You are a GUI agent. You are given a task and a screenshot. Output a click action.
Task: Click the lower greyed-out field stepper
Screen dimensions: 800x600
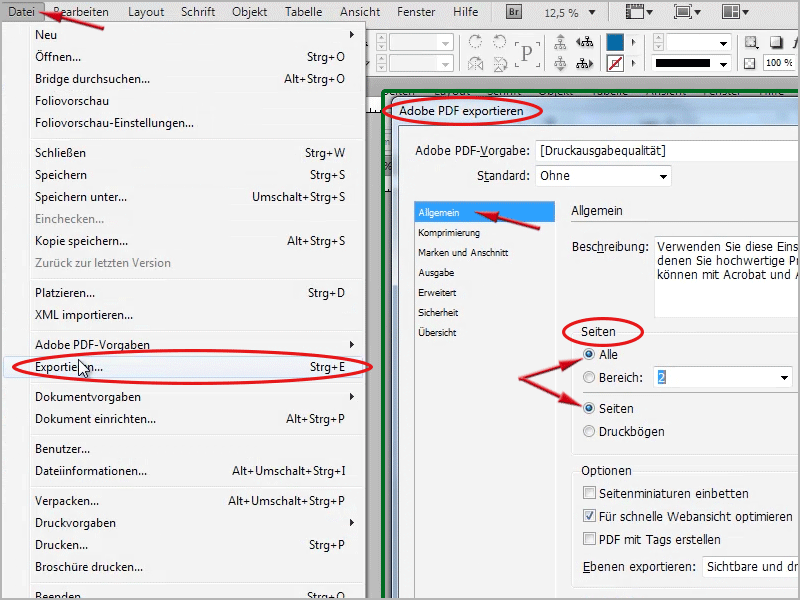(381, 64)
